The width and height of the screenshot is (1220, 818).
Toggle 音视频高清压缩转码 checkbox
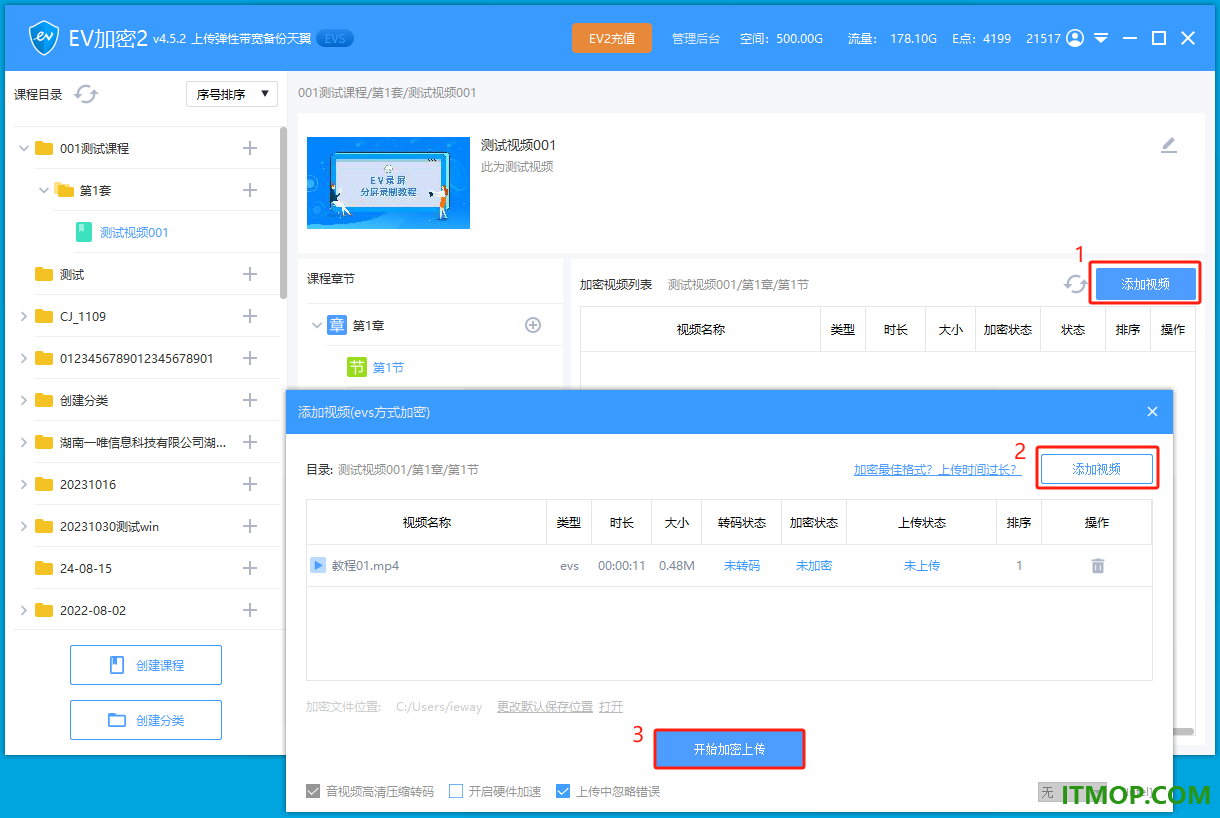313,791
